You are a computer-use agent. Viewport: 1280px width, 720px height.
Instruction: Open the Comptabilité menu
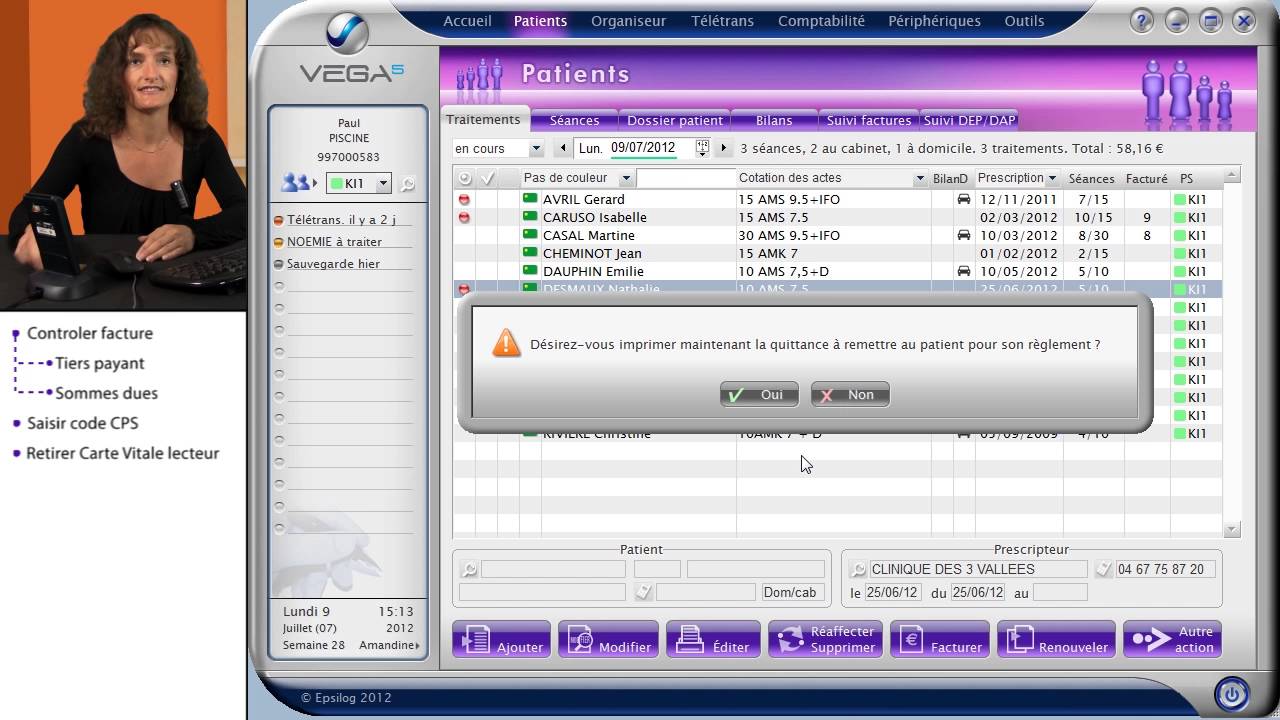pos(821,20)
